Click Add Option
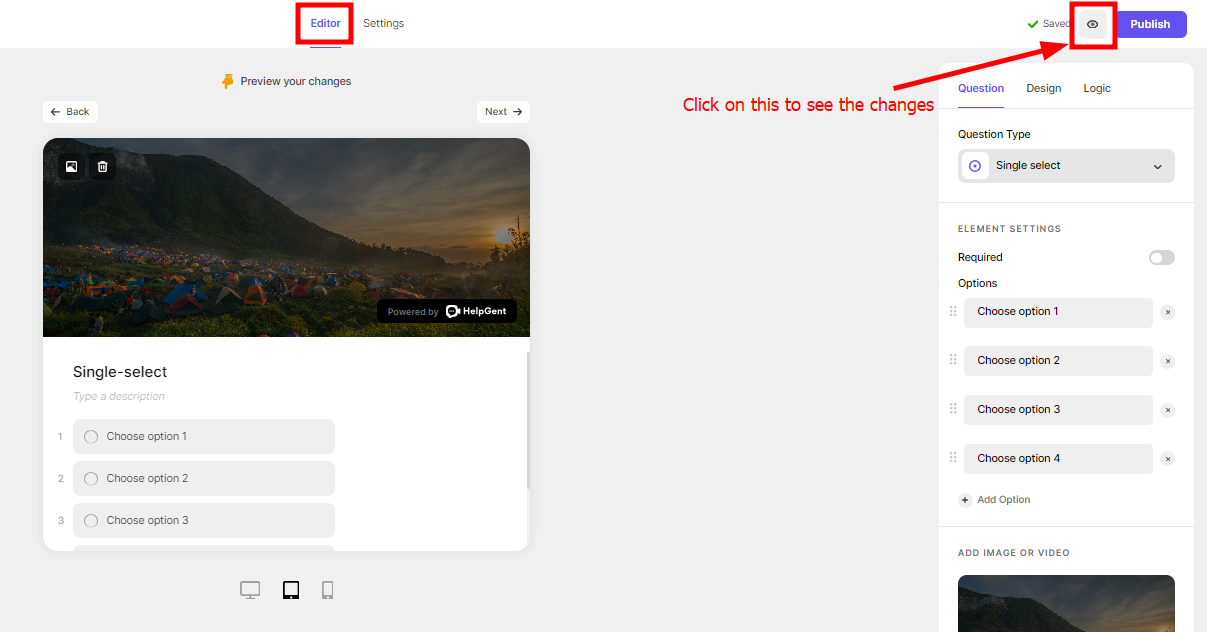 [994, 500]
